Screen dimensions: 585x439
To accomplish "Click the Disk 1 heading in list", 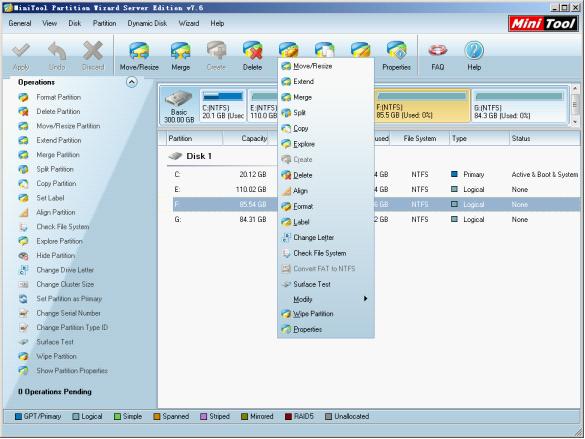I will coord(199,156).
